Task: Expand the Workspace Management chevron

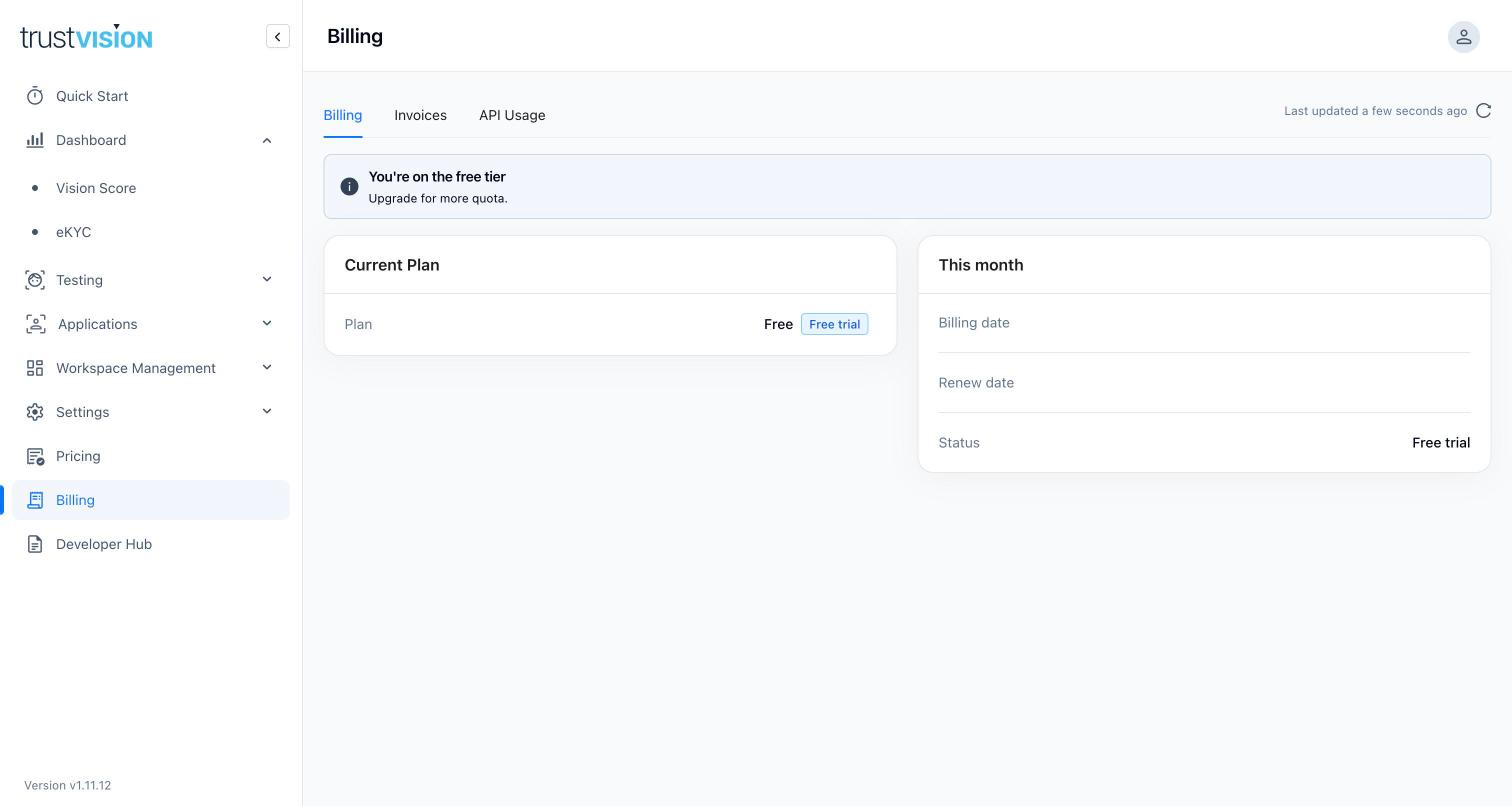Action: pyautogui.click(x=267, y=368)
